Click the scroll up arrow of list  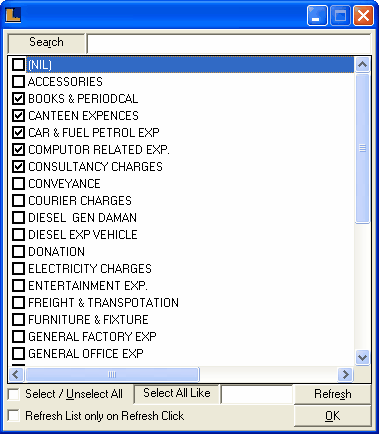(362, 64)
